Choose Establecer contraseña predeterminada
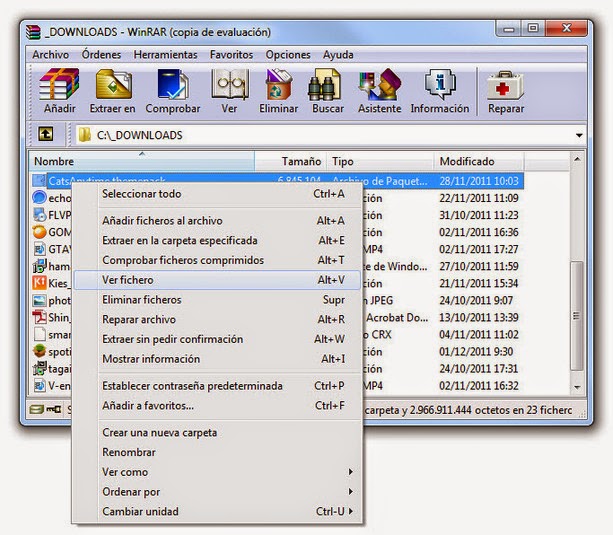The width and height of the screenshot is (613, 535). [217, 386]
